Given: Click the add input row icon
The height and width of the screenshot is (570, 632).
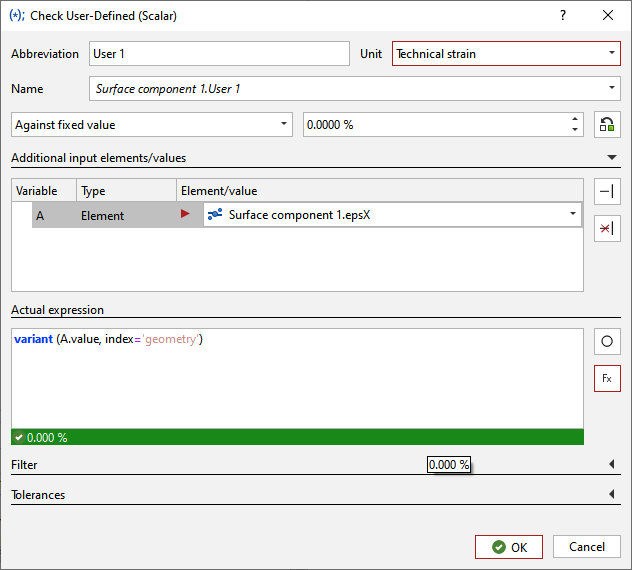Looking at the screenshot, I should point(607,193).
